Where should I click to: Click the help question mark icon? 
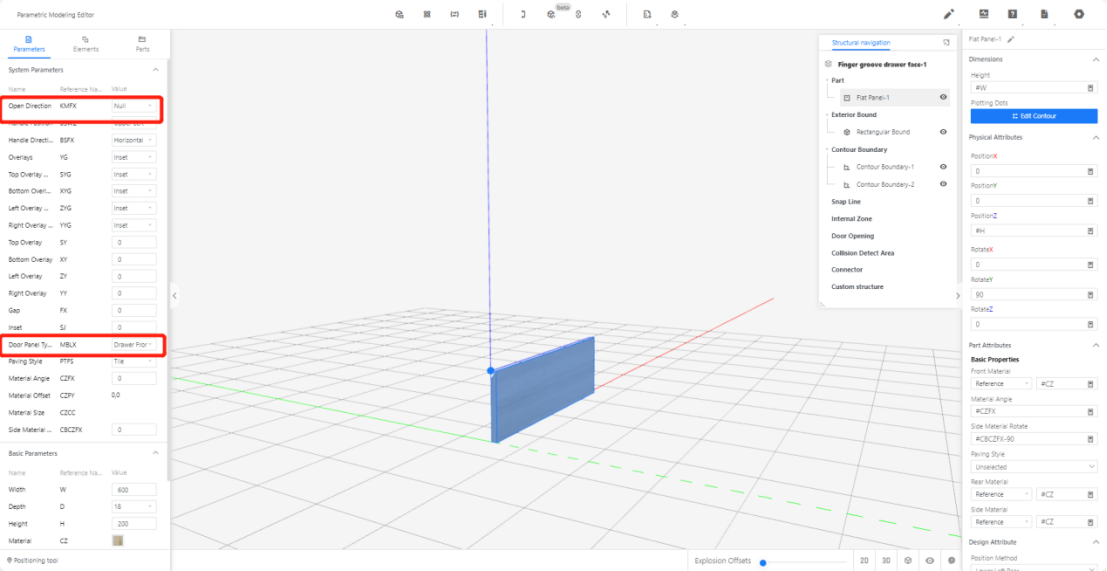[1013, 14]
